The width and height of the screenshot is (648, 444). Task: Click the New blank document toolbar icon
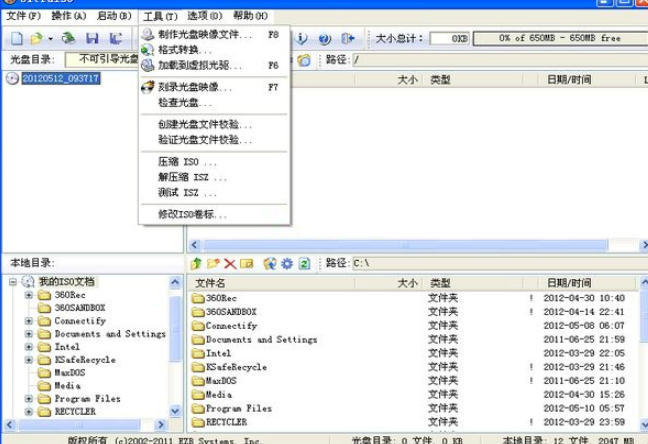17,38
